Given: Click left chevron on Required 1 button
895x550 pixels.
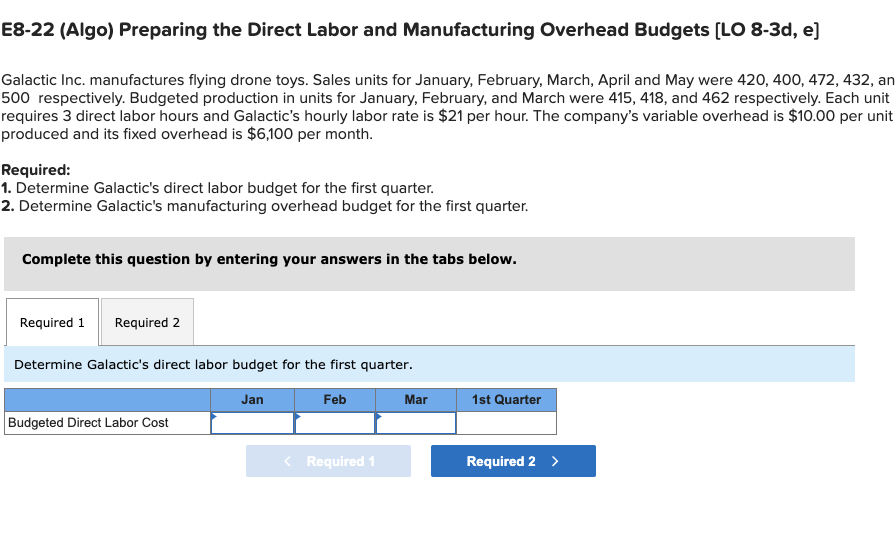Looking at the screenshot, I should coord(287,461).
